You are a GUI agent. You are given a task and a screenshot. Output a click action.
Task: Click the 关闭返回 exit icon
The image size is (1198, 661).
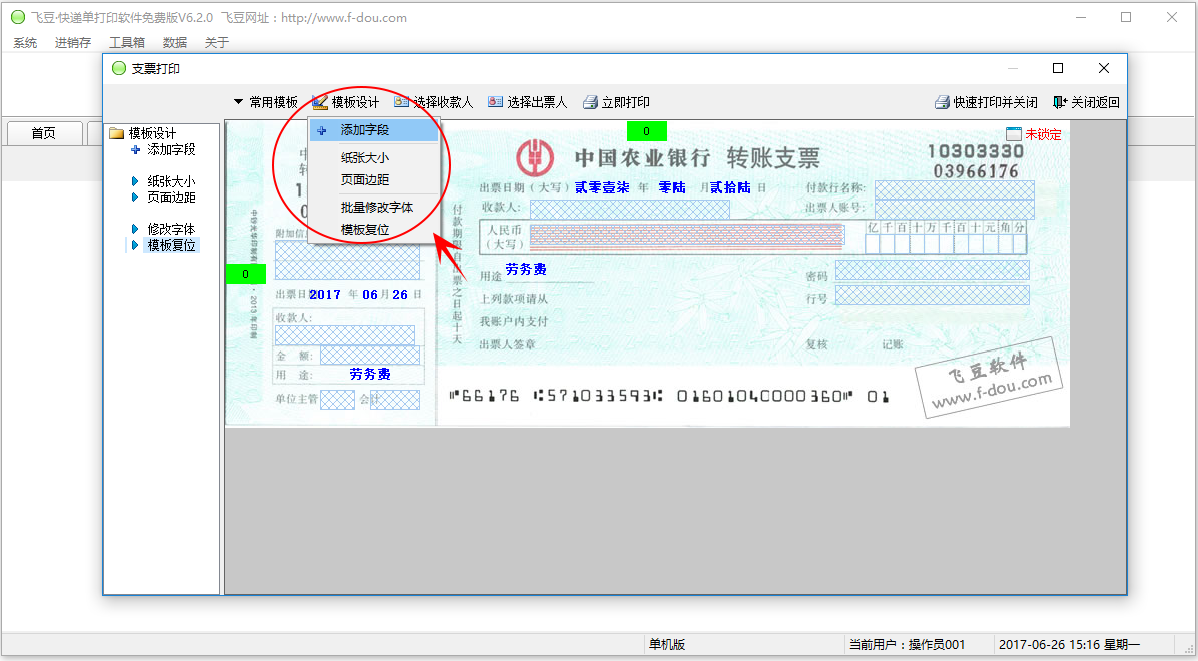pyautogui.click(x=1060, y=102)
